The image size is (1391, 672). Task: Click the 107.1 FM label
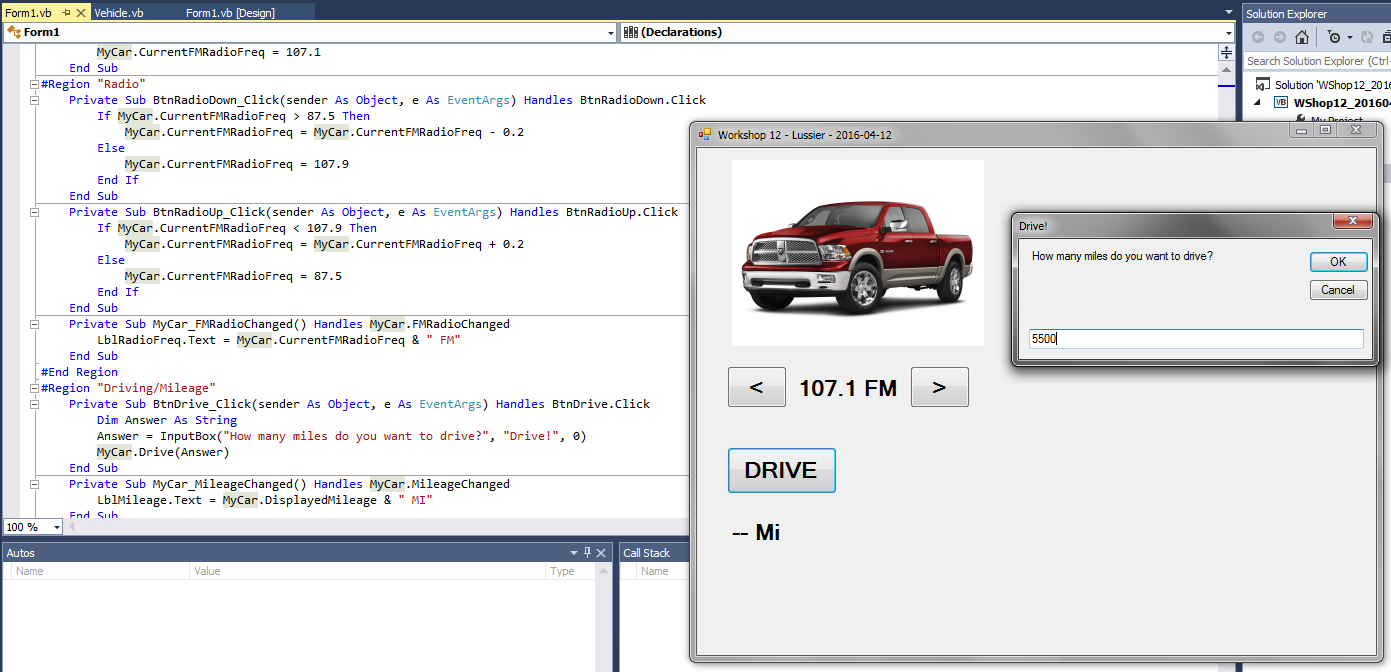848,388
